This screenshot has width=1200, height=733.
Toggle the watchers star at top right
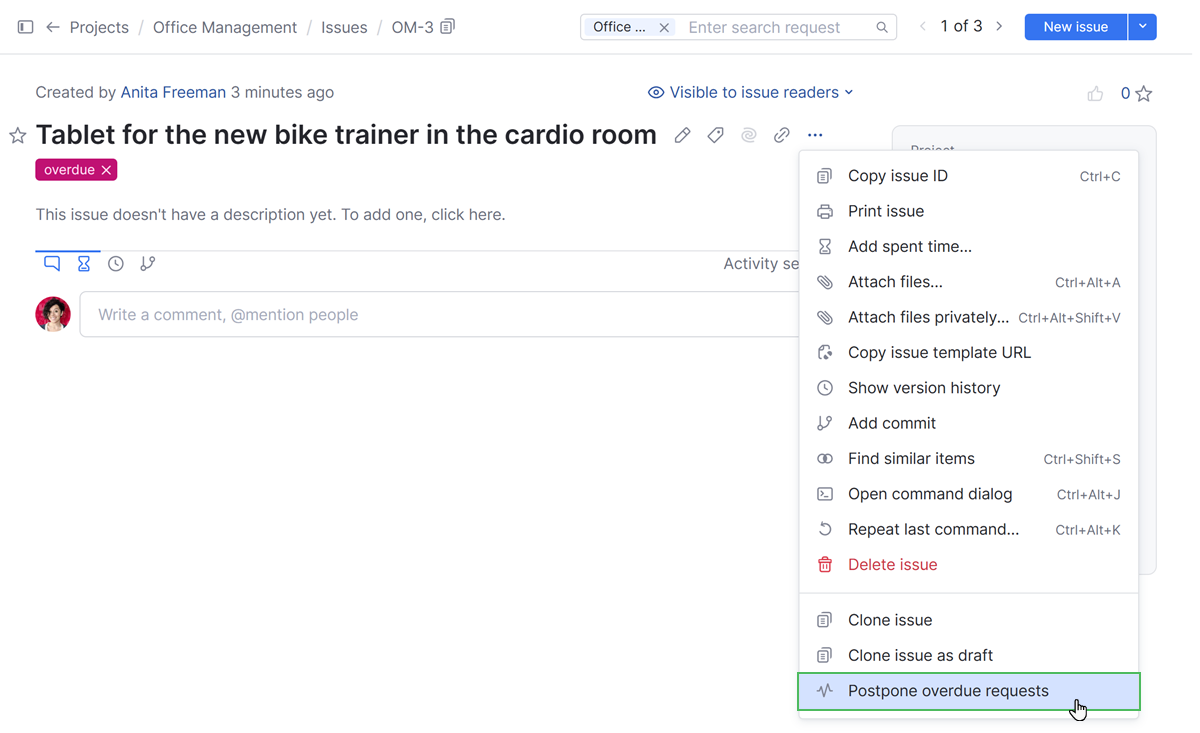[x=1144, y=94]
